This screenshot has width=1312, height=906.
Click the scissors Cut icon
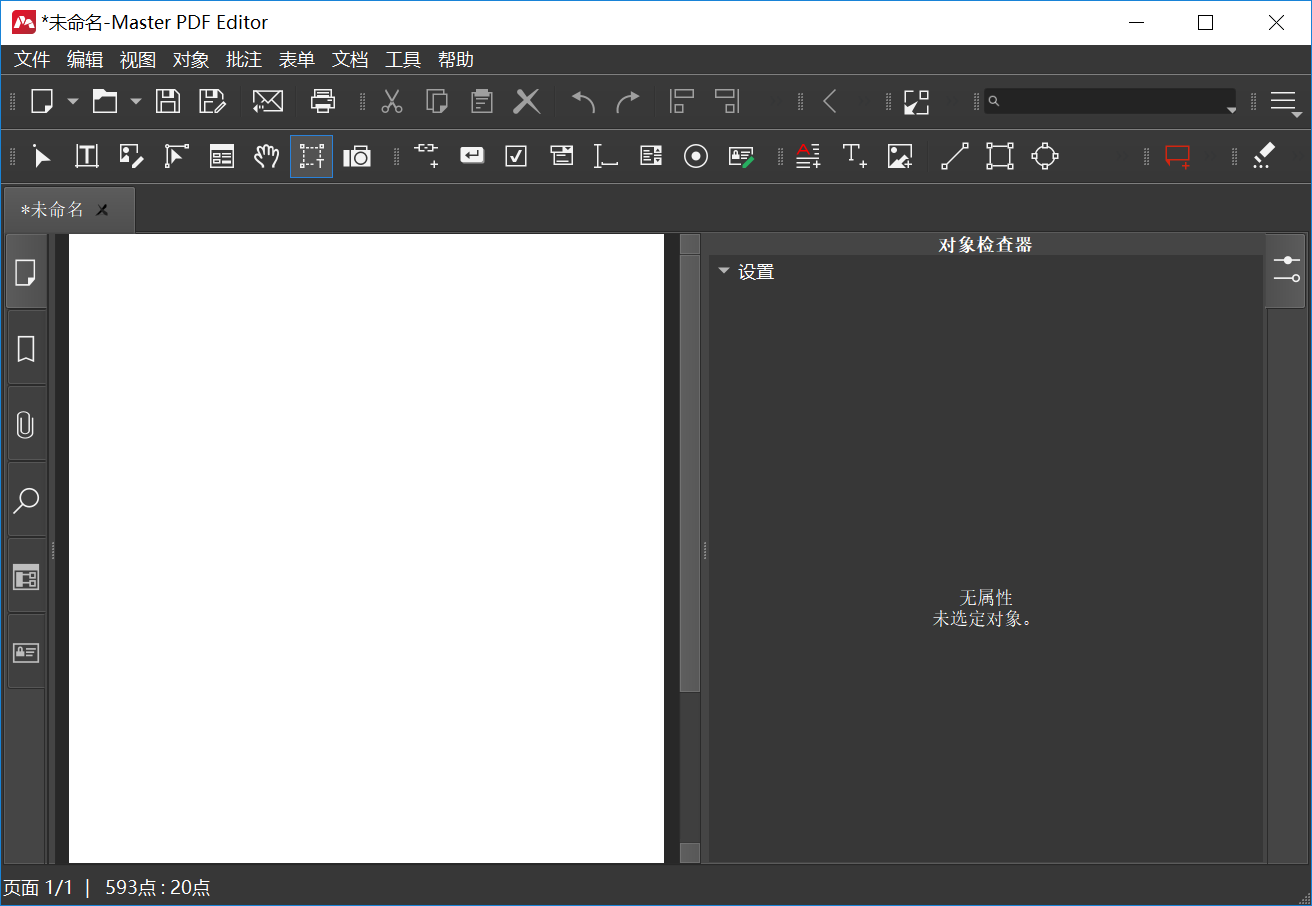392,101
